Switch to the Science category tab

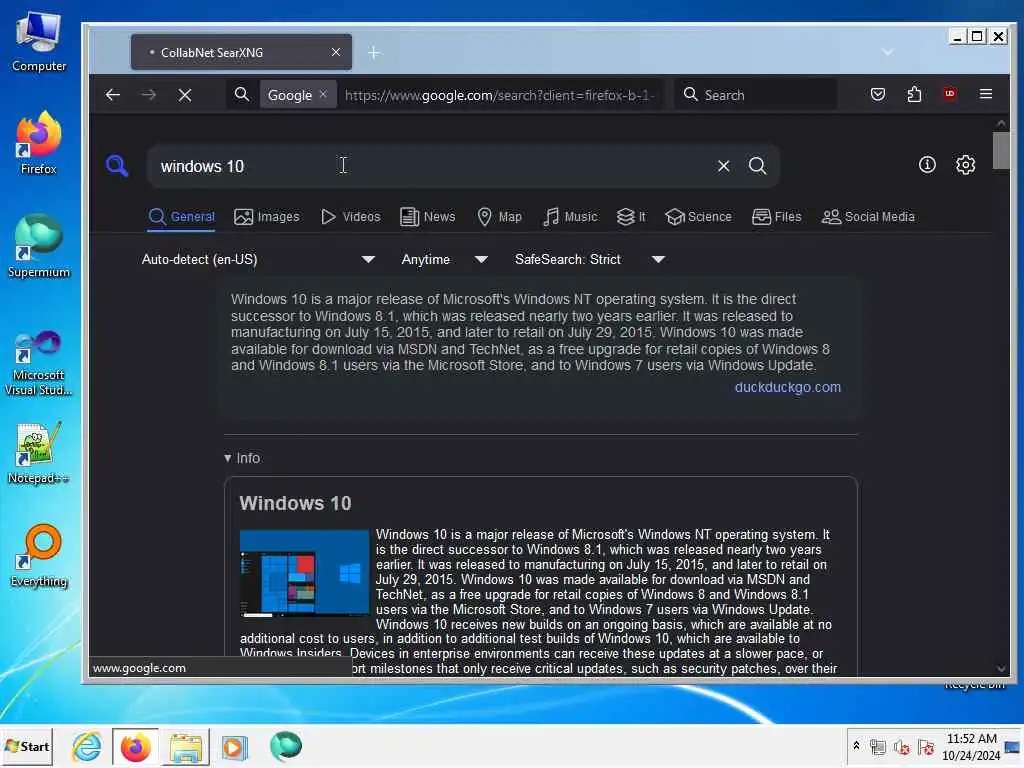(x=698, y=217)
